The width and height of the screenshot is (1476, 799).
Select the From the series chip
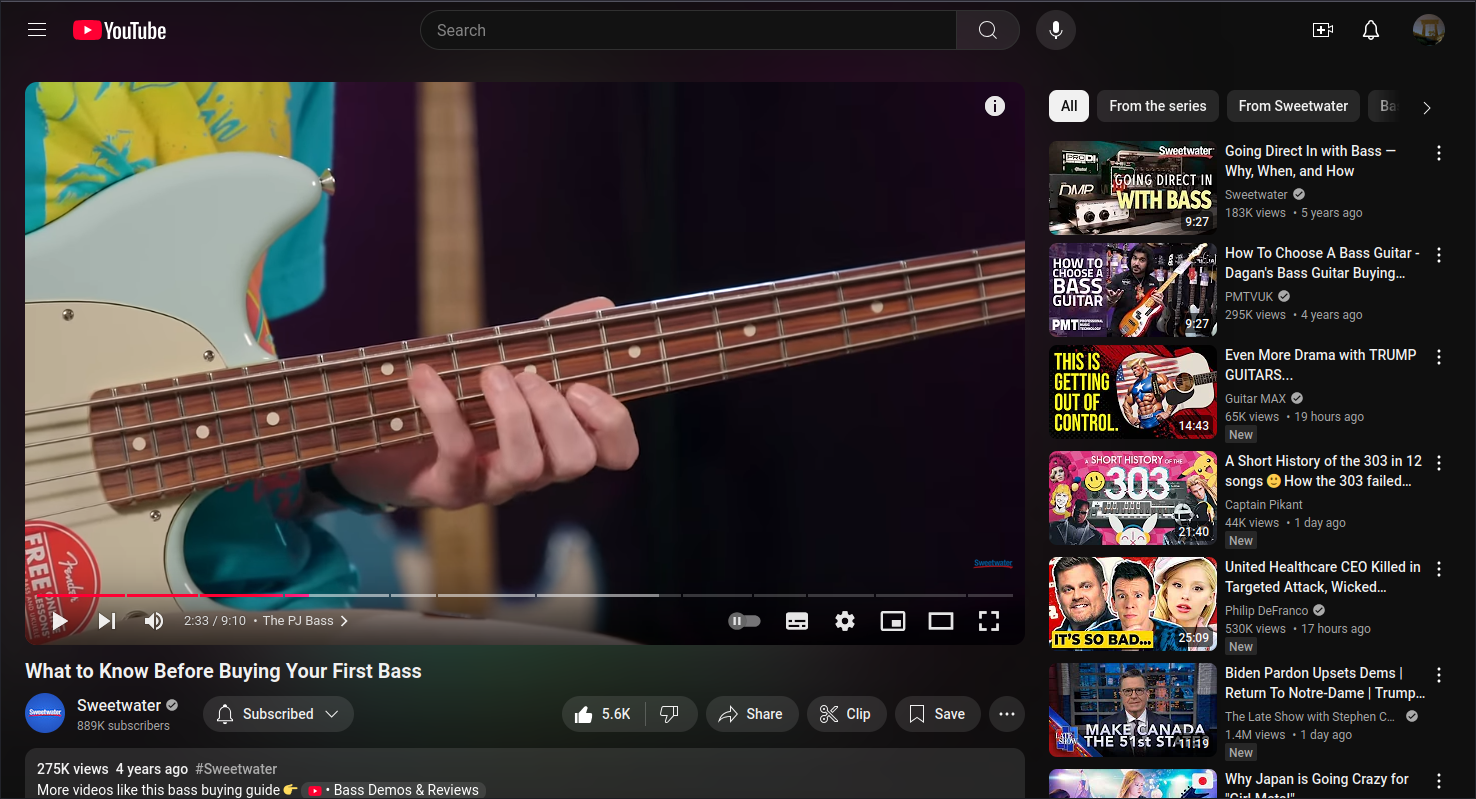pos(1158,106)
